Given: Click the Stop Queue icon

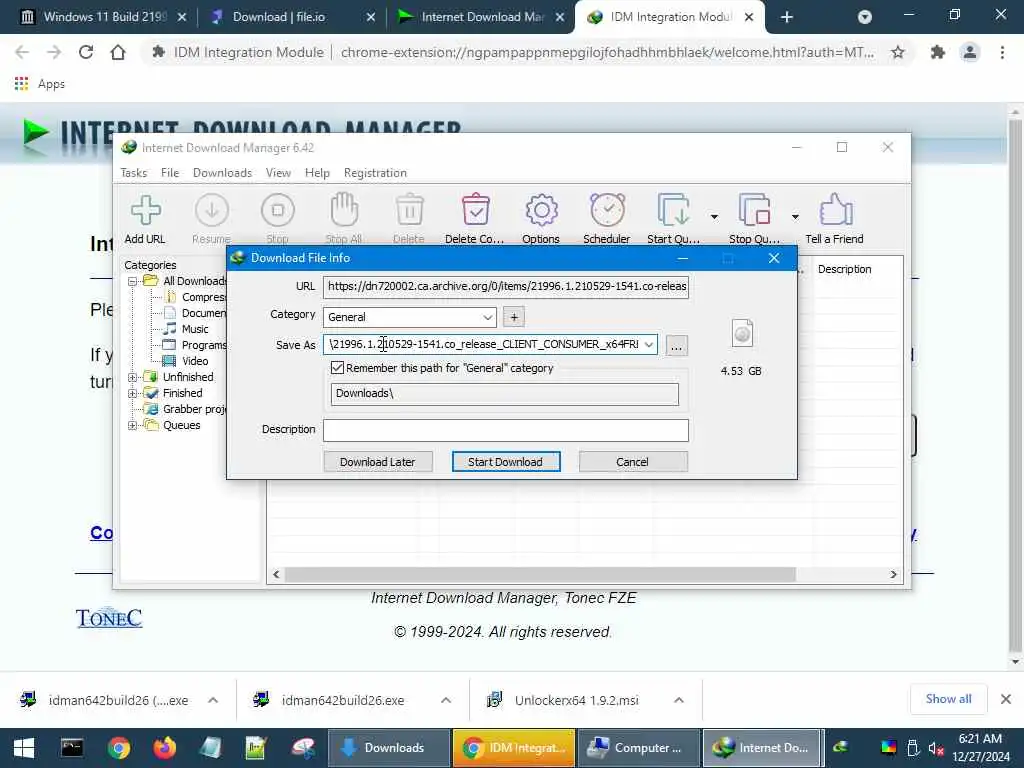Looking at the screenshot, I should pos(754,210).
